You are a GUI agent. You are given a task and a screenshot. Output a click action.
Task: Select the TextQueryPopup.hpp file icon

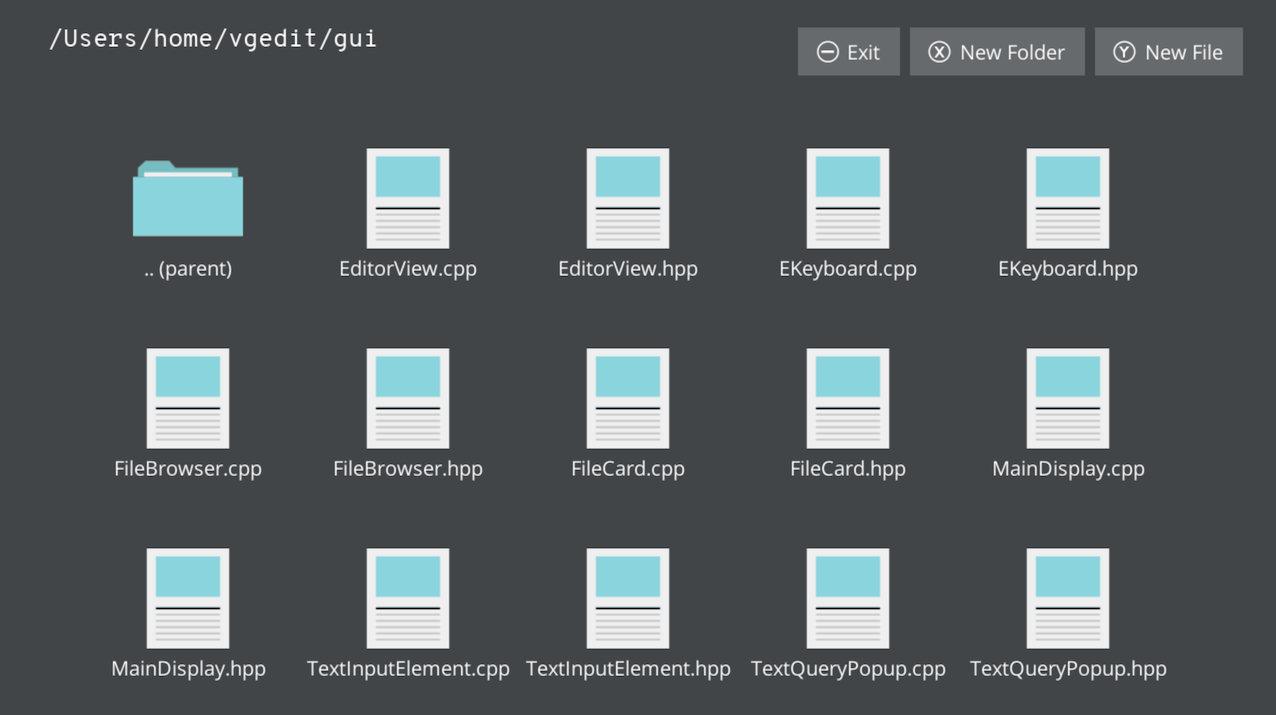tap(1068, 598)
